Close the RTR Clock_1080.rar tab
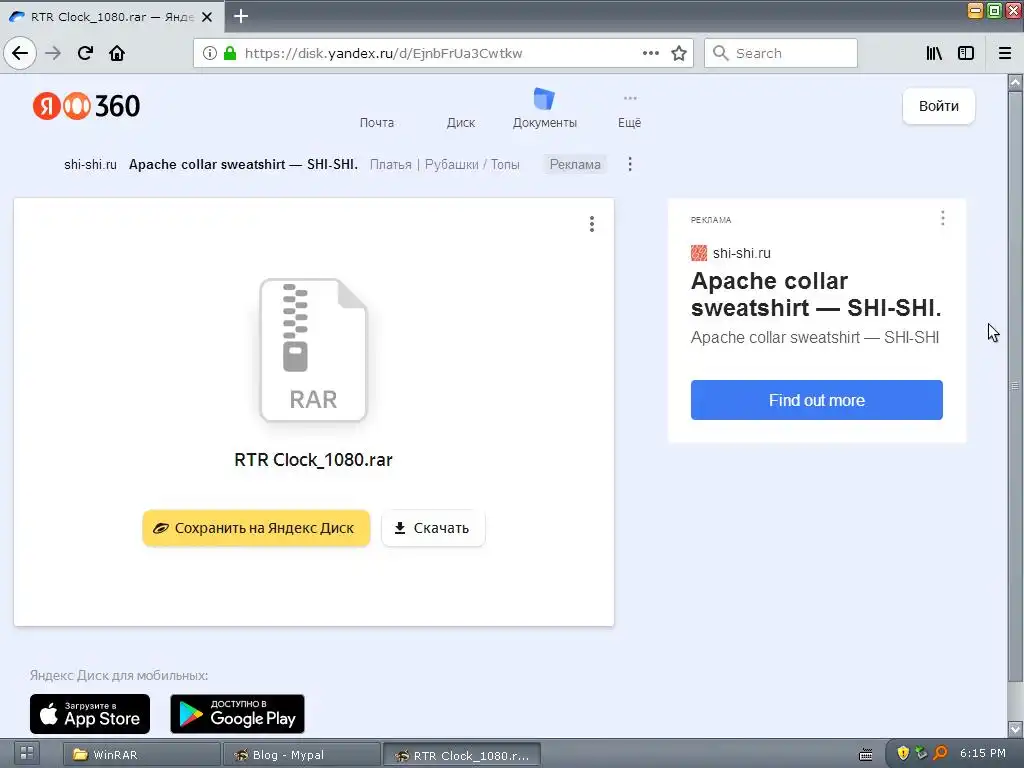The height and width of the screenshot is (768, 1024). [x=207, y=17]
